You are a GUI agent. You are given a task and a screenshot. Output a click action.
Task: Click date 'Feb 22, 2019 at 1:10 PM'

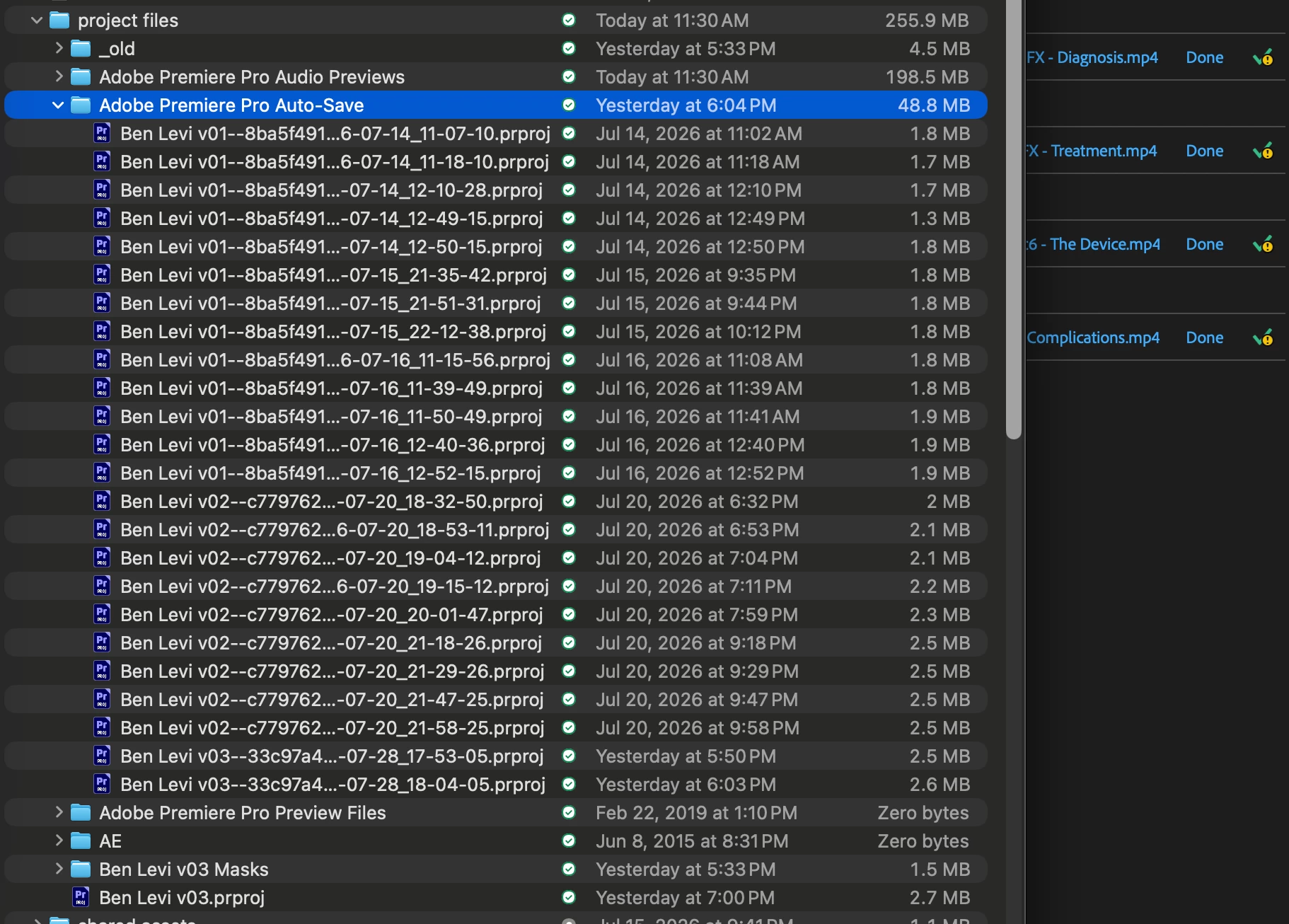tap(696, 813)
